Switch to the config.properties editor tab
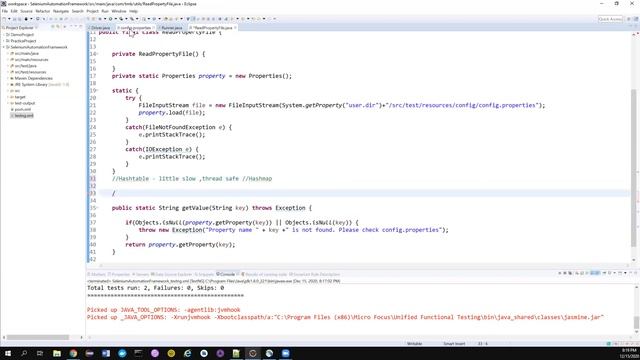640x360 pixels. point(135,28)
